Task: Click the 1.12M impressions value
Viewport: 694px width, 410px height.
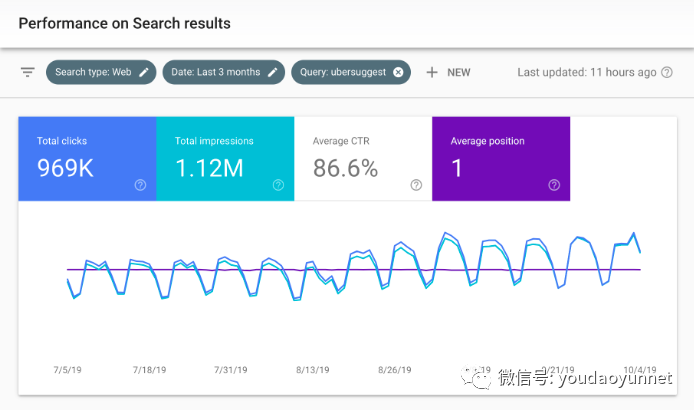Action: (x=209, y=168)
